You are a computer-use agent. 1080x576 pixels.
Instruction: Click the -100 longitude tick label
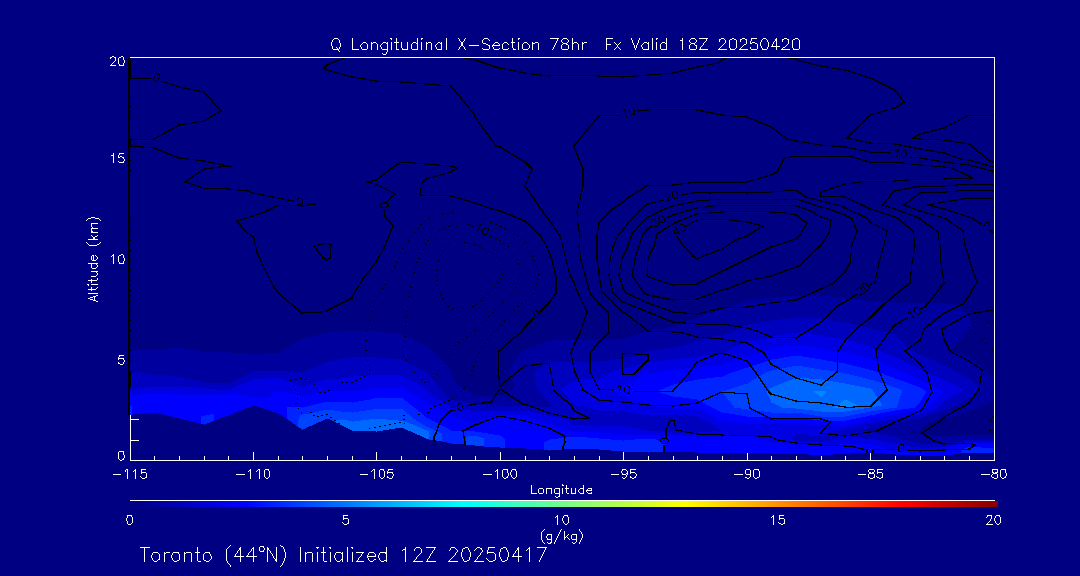click(x=500, y=475)
